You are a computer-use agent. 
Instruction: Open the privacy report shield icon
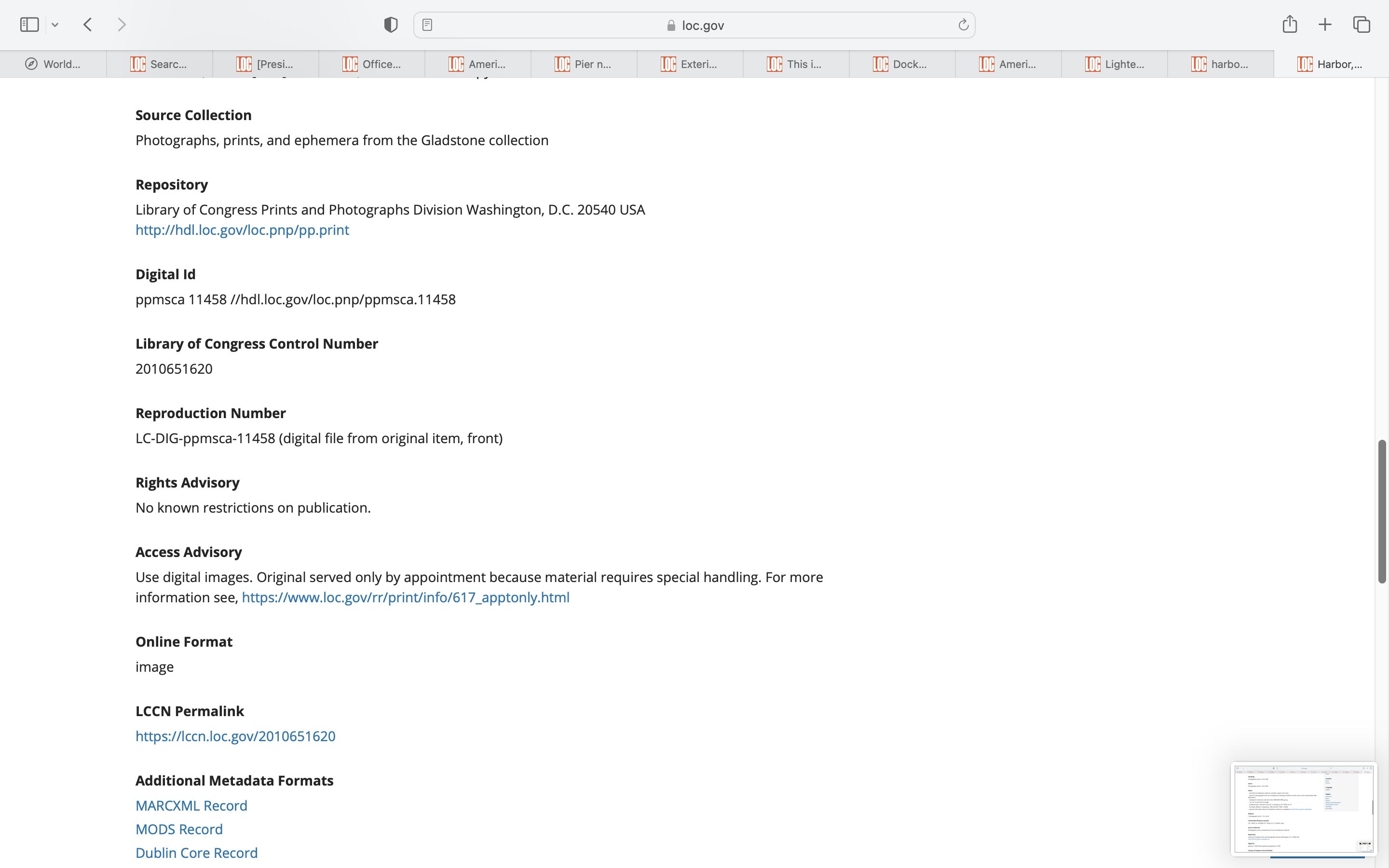coord(391,25)
